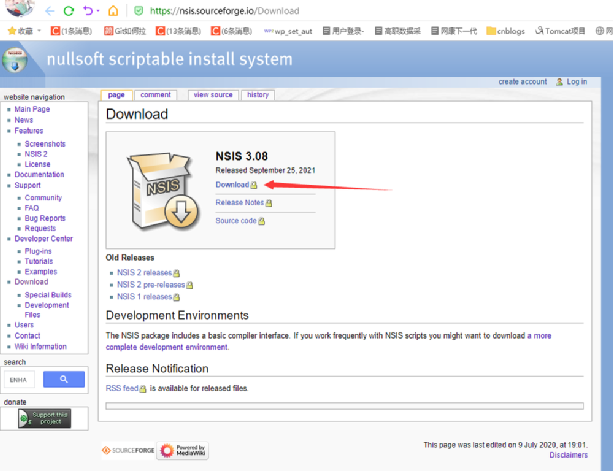
Task: Open Developer Center in sidebar
Action: coord(43,238)
